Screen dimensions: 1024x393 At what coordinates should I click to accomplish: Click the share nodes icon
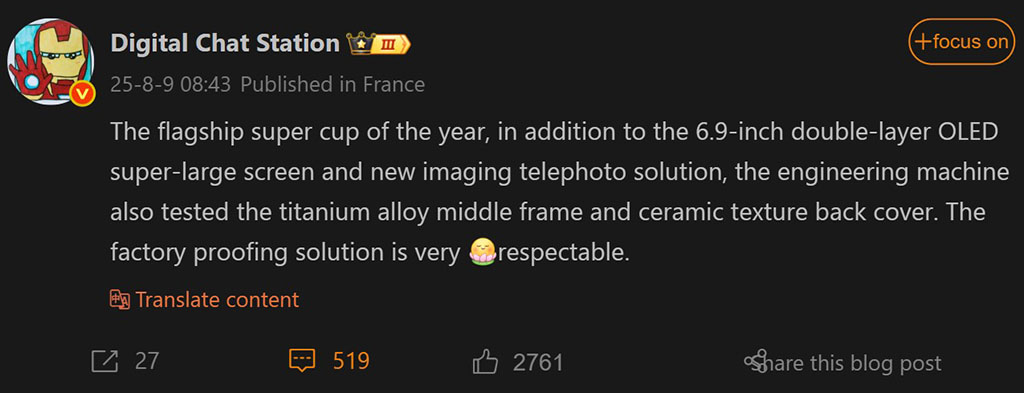click(756, 362)
